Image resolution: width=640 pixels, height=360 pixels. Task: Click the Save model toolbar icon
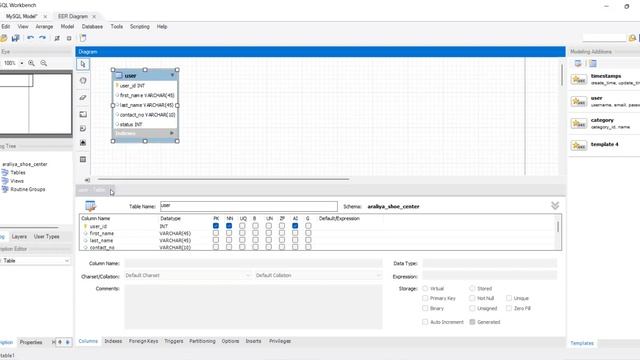(16, 38)
